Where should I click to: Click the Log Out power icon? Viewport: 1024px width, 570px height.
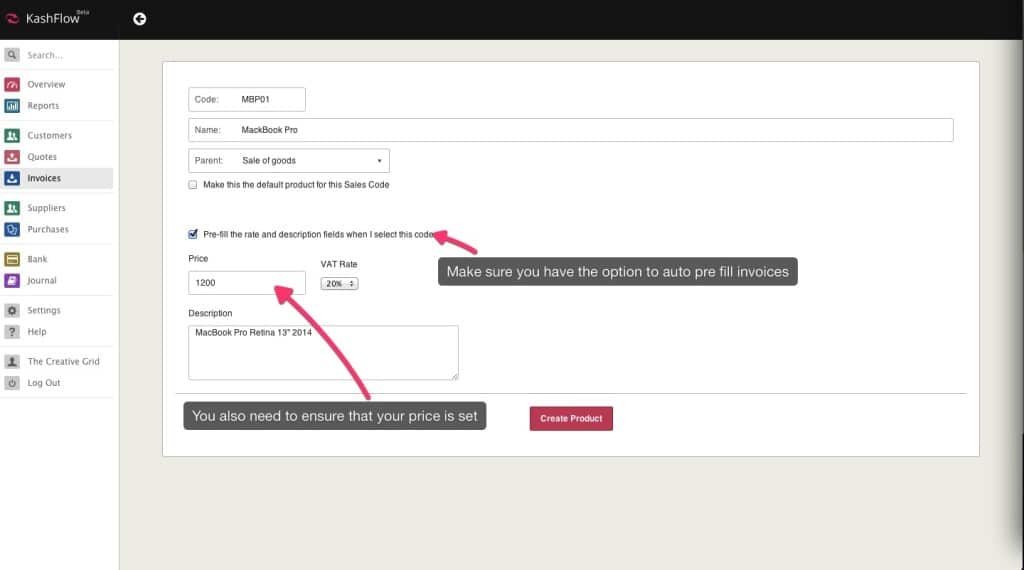coord(12,383)
